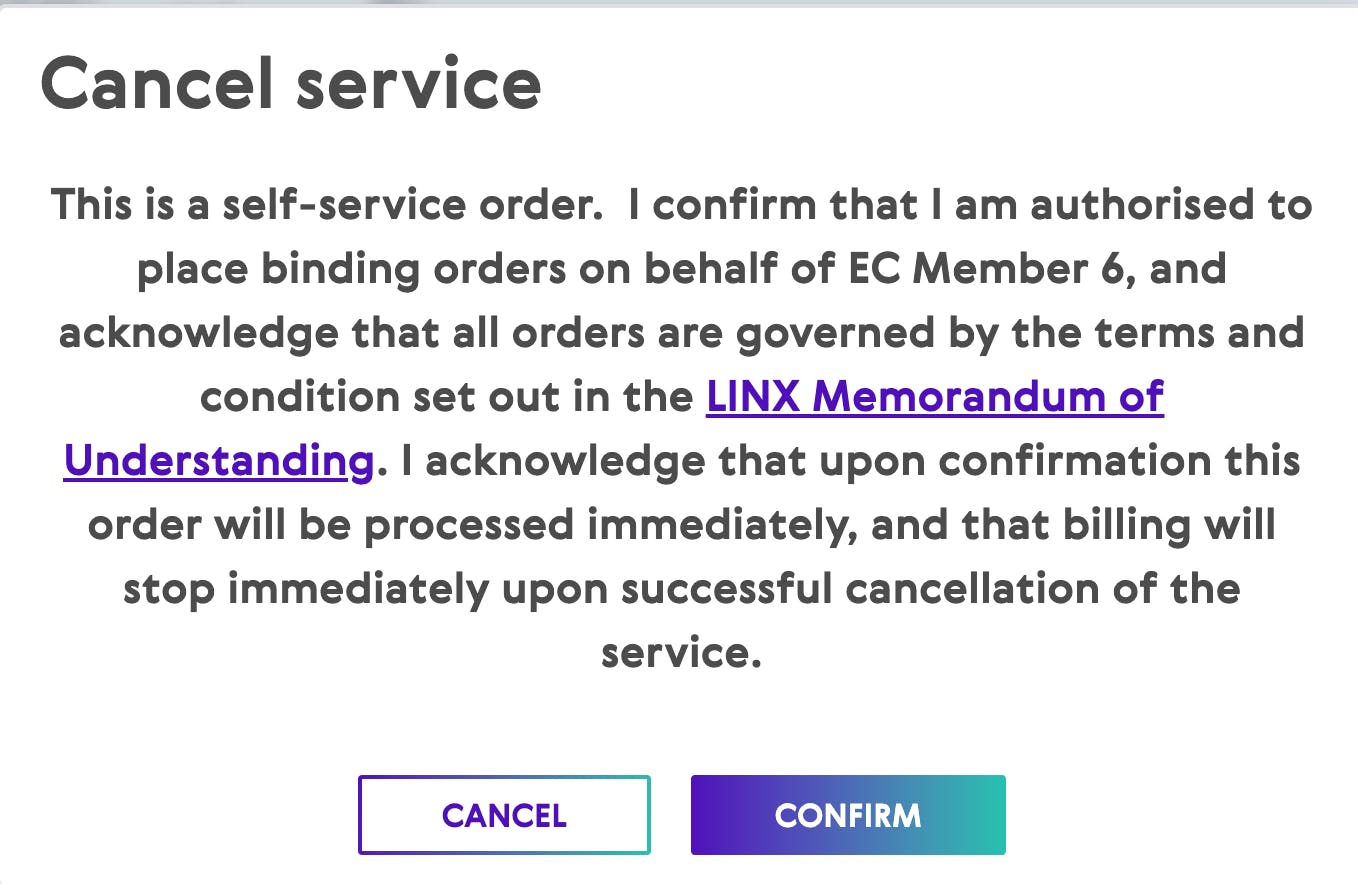The height and width of the screenshot is (884, 1358).
Task: Click the word Cancel in the title
Action: pyautogui.click(x=157, y=83)
